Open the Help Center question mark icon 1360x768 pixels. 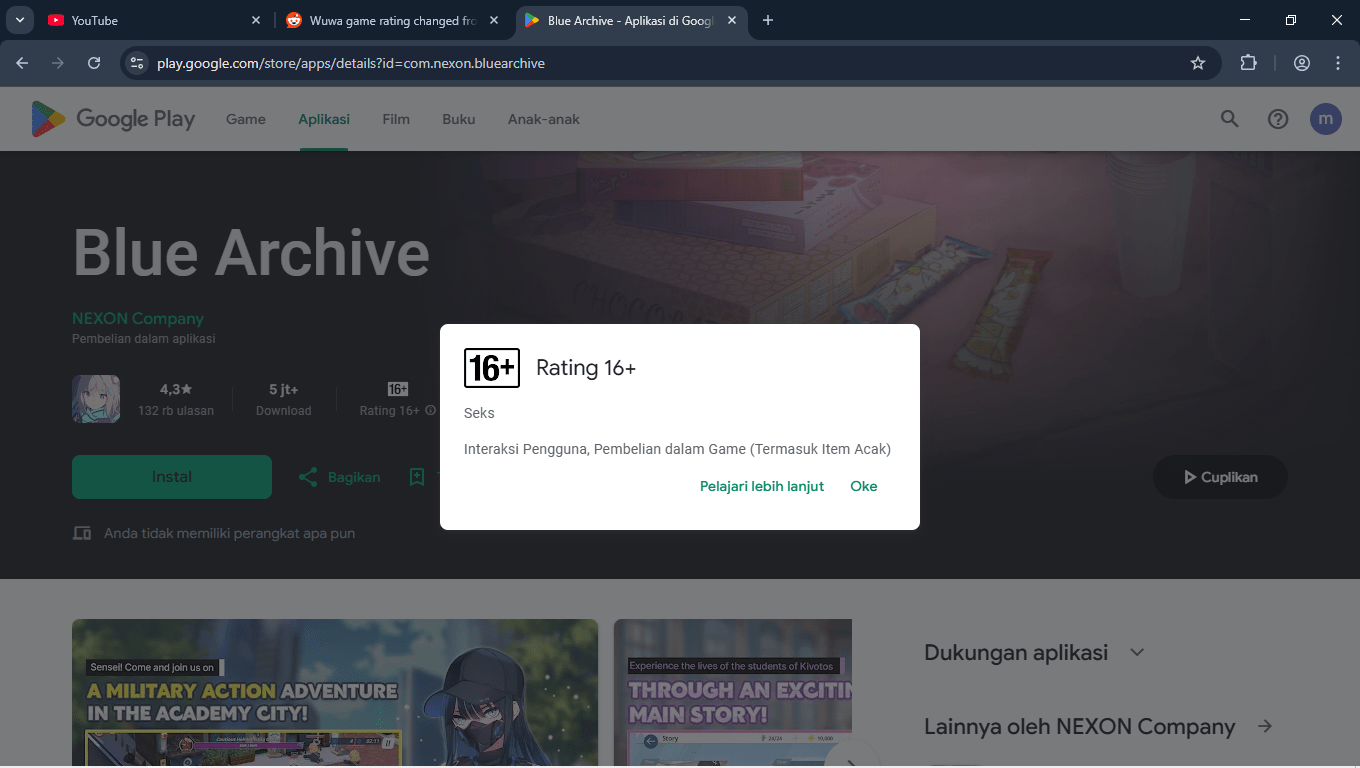(x=1278, y=119)
